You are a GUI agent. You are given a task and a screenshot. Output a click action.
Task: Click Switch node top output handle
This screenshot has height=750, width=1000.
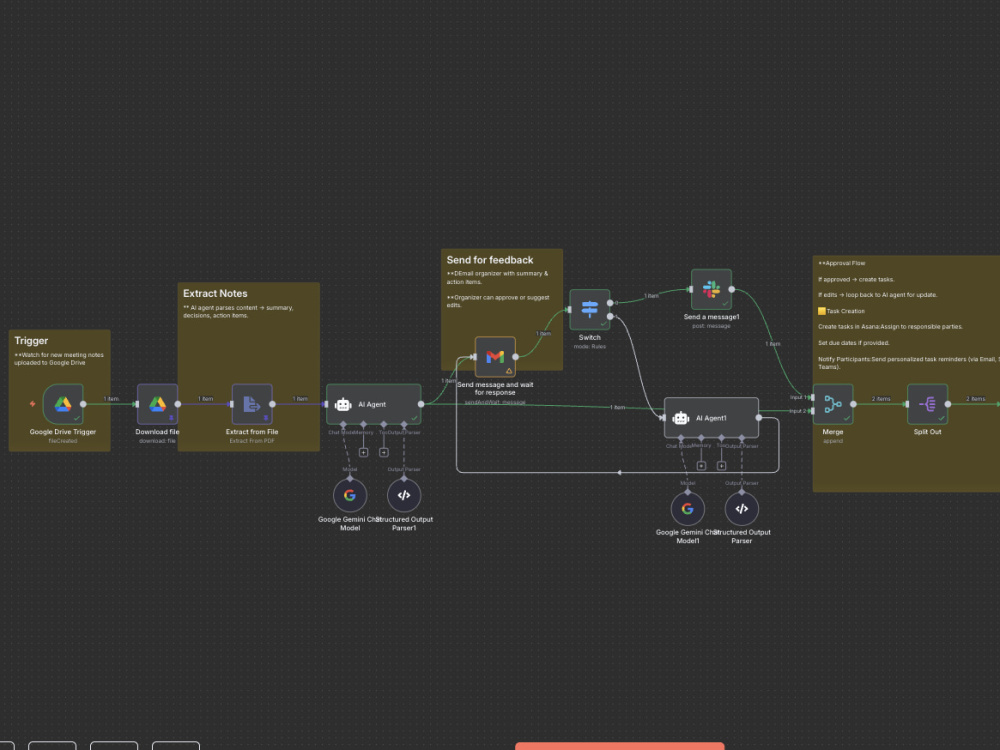(x=610, y=302)
